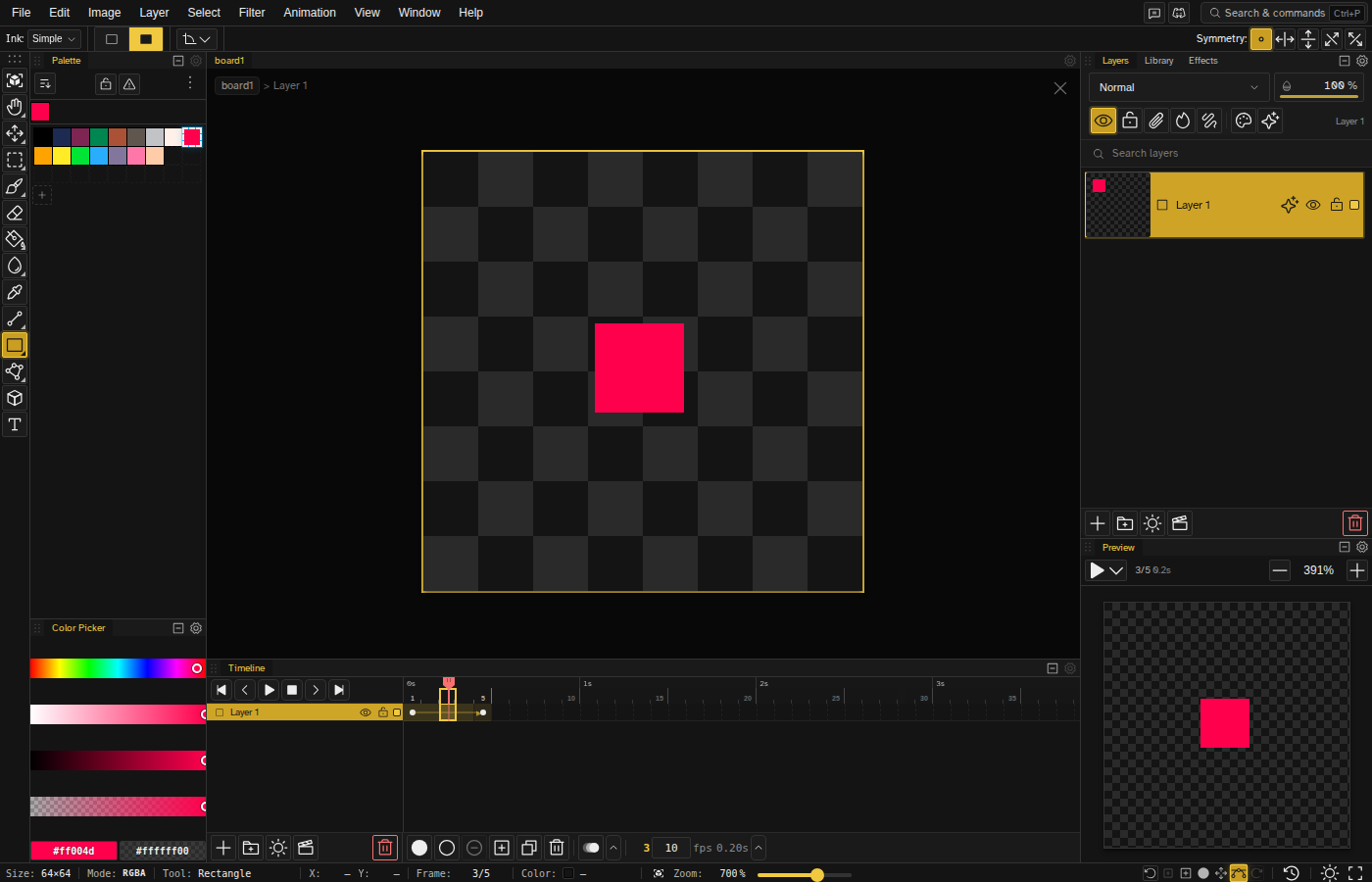Pick the Brush tool
The image size is (1372, 882).
tap(15, 186)
